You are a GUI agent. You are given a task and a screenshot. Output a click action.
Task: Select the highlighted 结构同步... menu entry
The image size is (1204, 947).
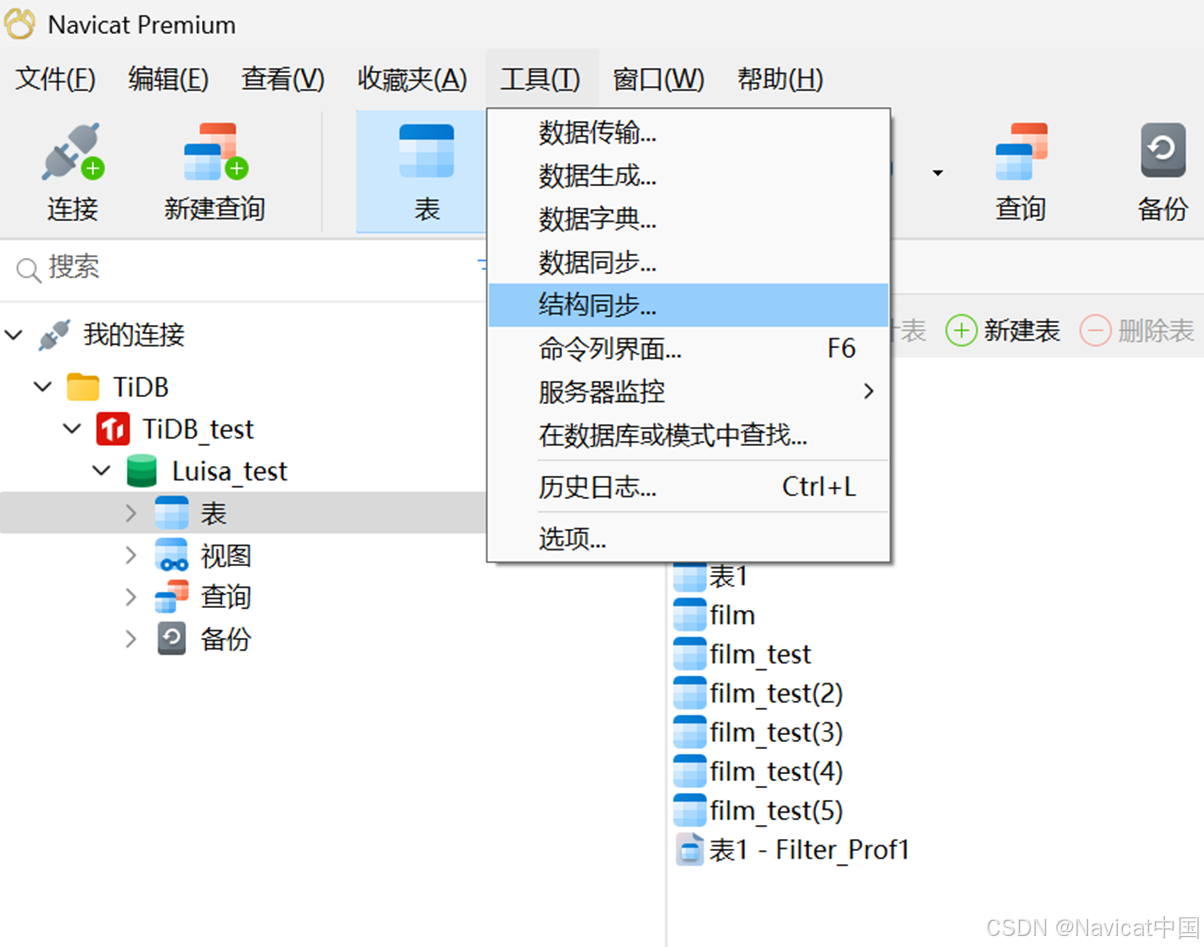689,305
